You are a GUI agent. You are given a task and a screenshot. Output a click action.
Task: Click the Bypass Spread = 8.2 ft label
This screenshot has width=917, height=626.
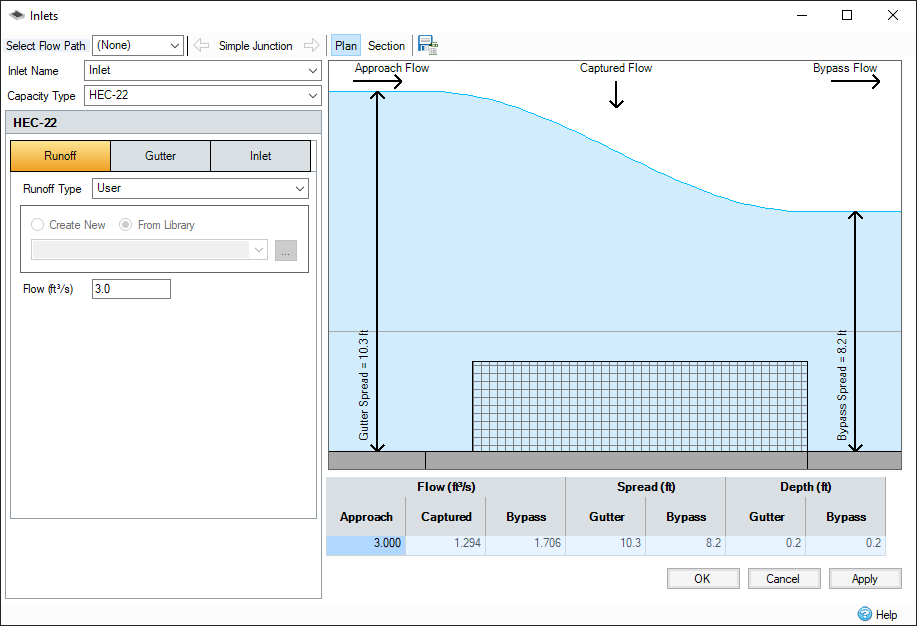(x=842, y=385)
